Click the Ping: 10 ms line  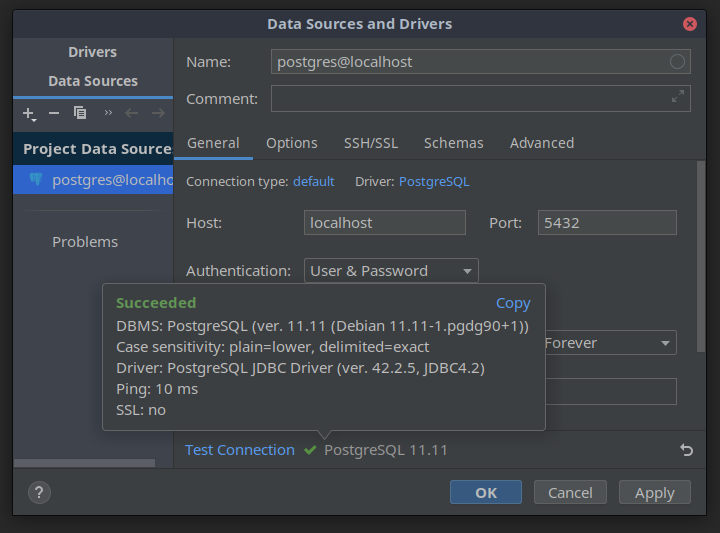(157, 389)
